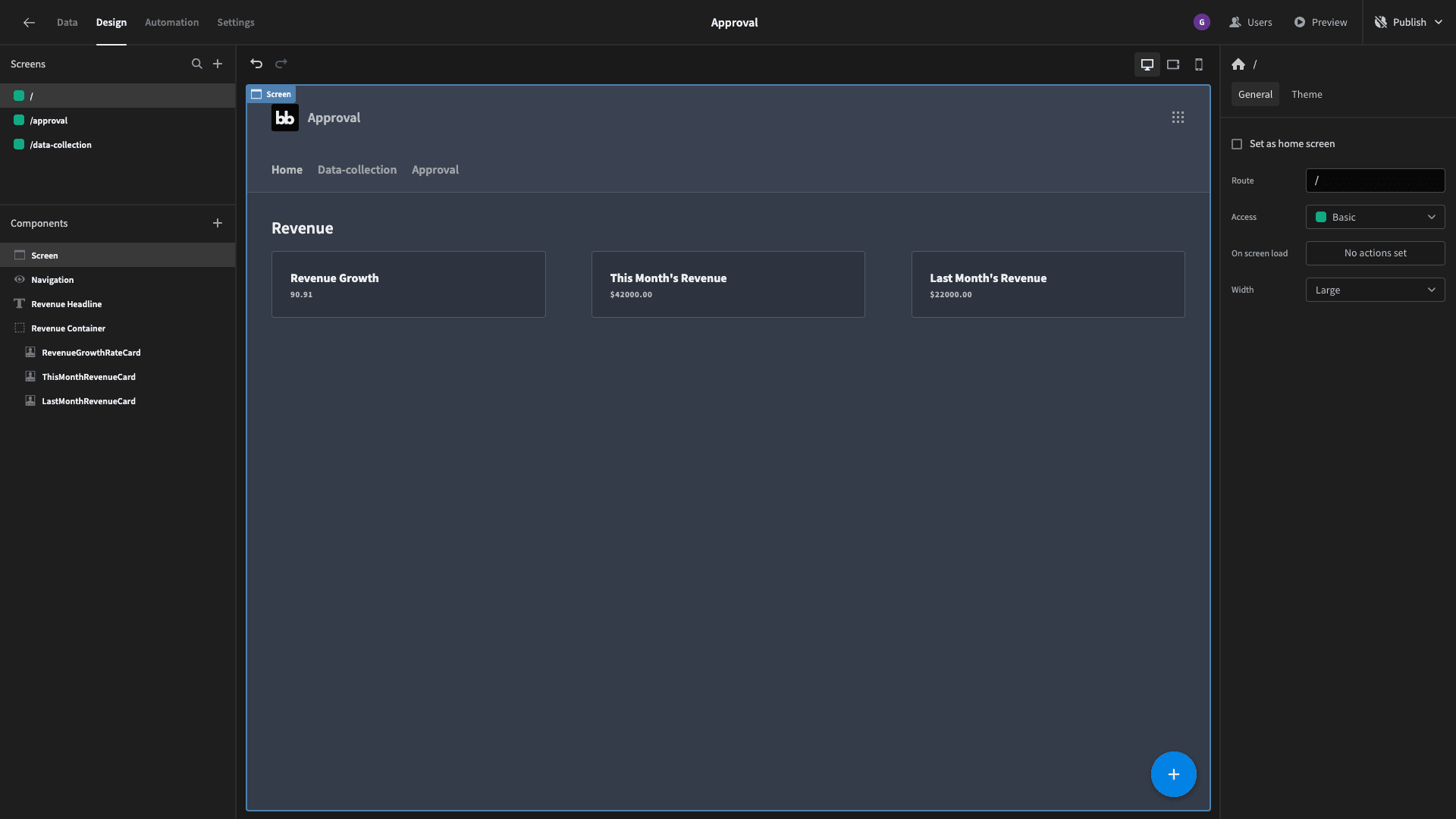Click the bb logo in app preview

(285, 118)
